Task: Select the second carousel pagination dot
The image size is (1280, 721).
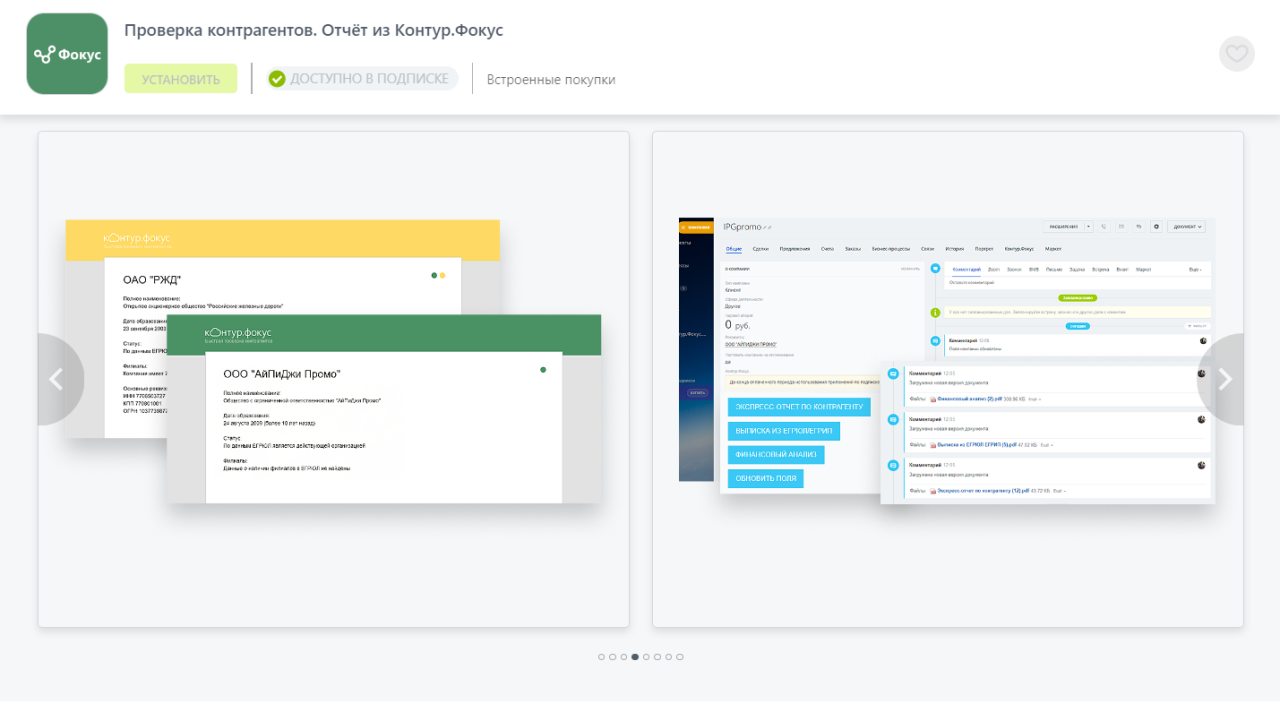Action: click(613, 657)
